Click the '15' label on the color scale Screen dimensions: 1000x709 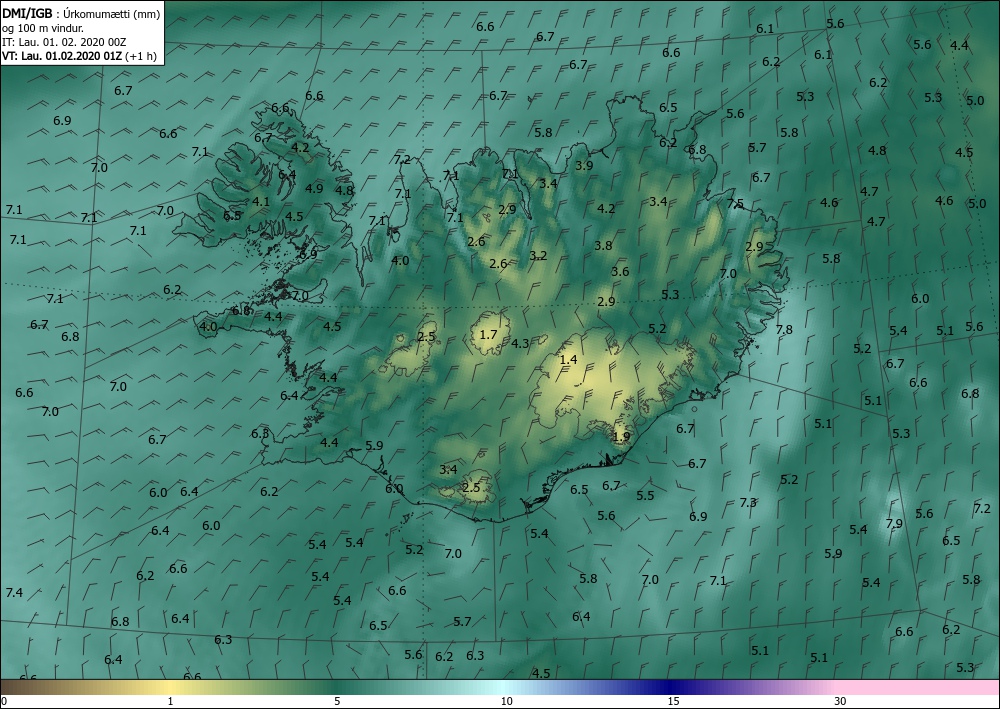pos(673,701)
